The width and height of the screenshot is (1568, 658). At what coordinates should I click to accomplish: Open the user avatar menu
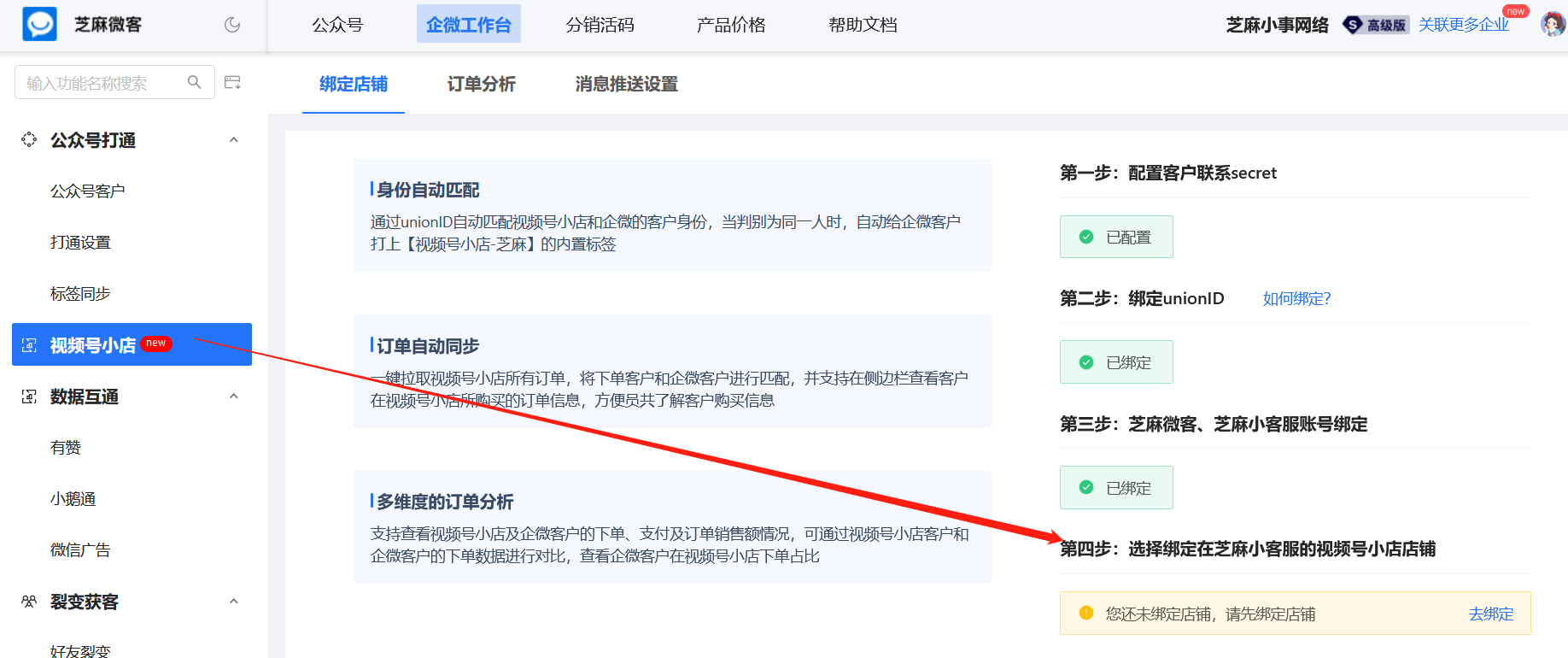1553,24
